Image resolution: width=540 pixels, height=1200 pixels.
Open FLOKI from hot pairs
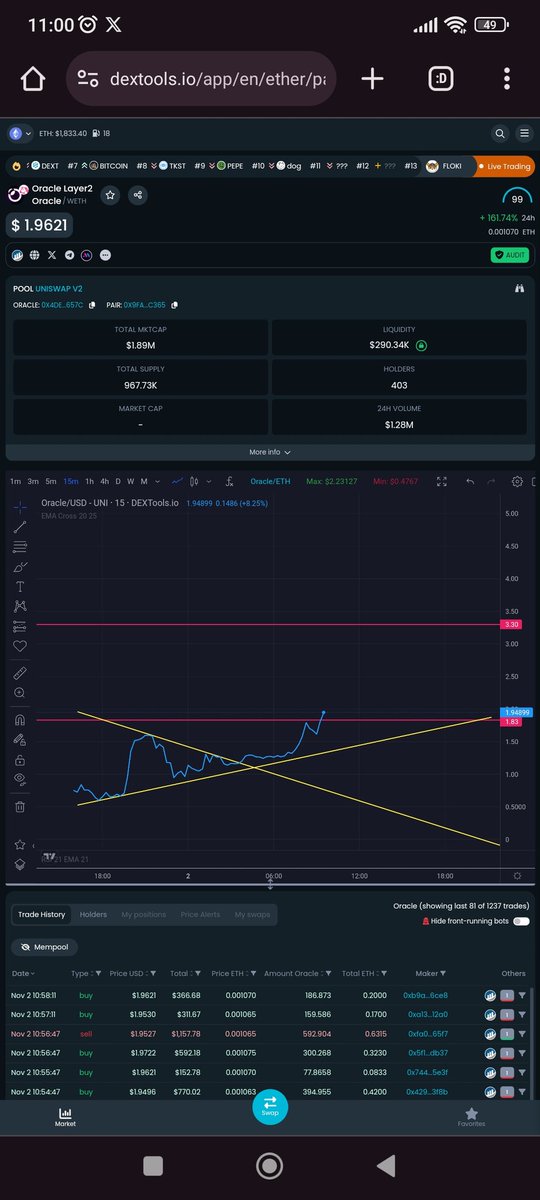pyautogui.click(x=445, y=166)
